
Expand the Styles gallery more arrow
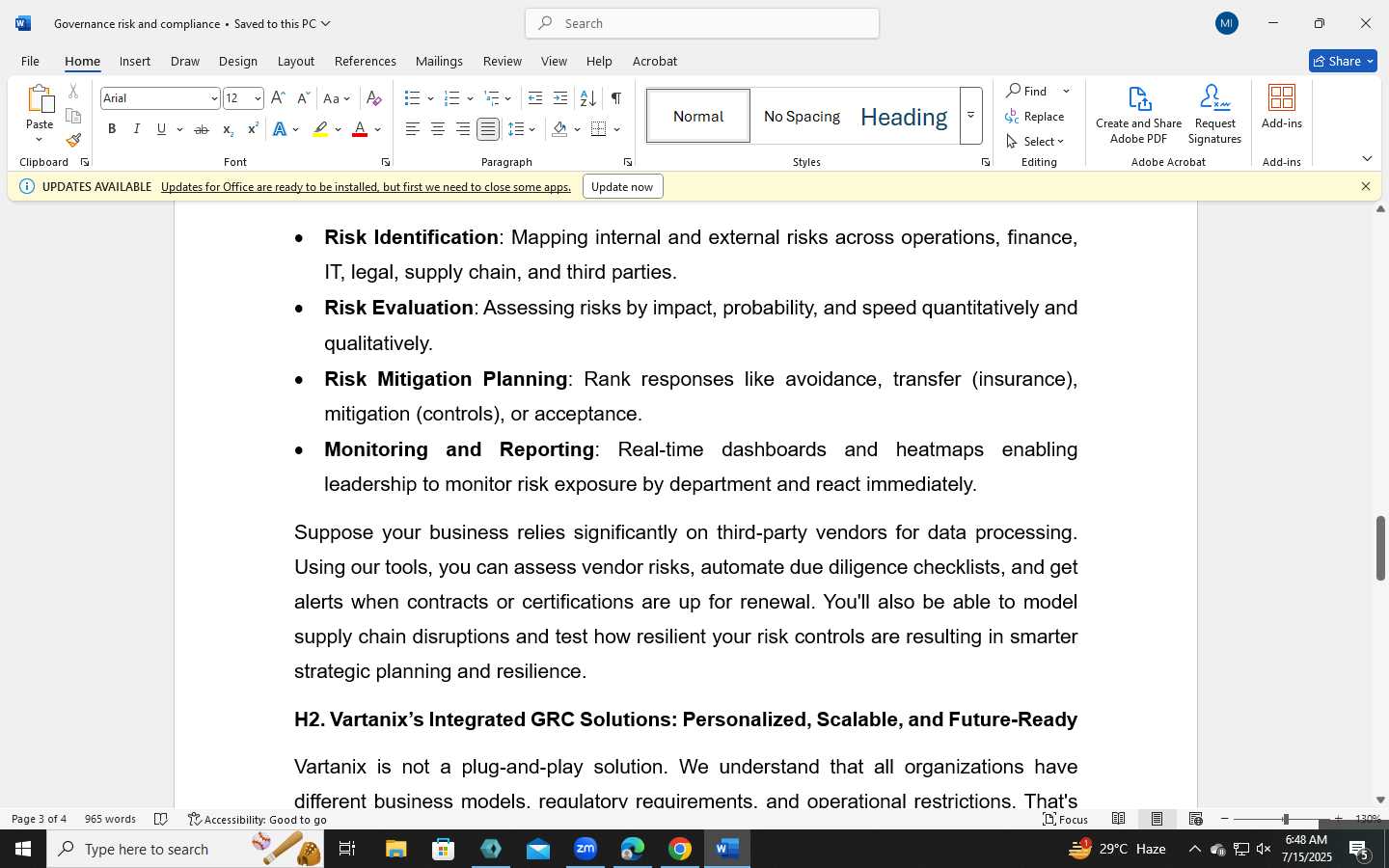point(971,116)
